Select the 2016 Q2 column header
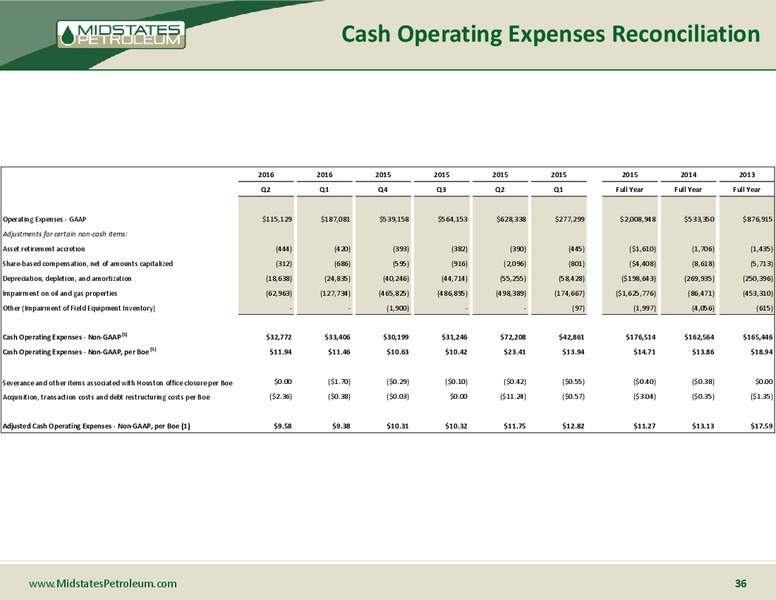This screenshot has width=776, height=600. [x=266, y=182]
